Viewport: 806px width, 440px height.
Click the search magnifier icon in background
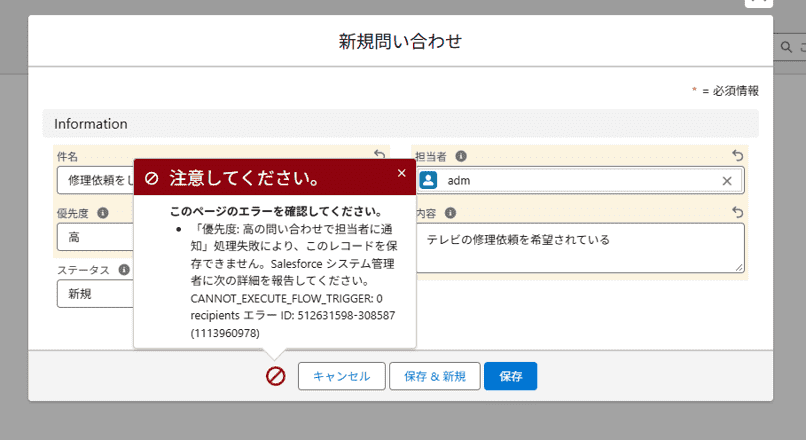(x=786, y=47)
